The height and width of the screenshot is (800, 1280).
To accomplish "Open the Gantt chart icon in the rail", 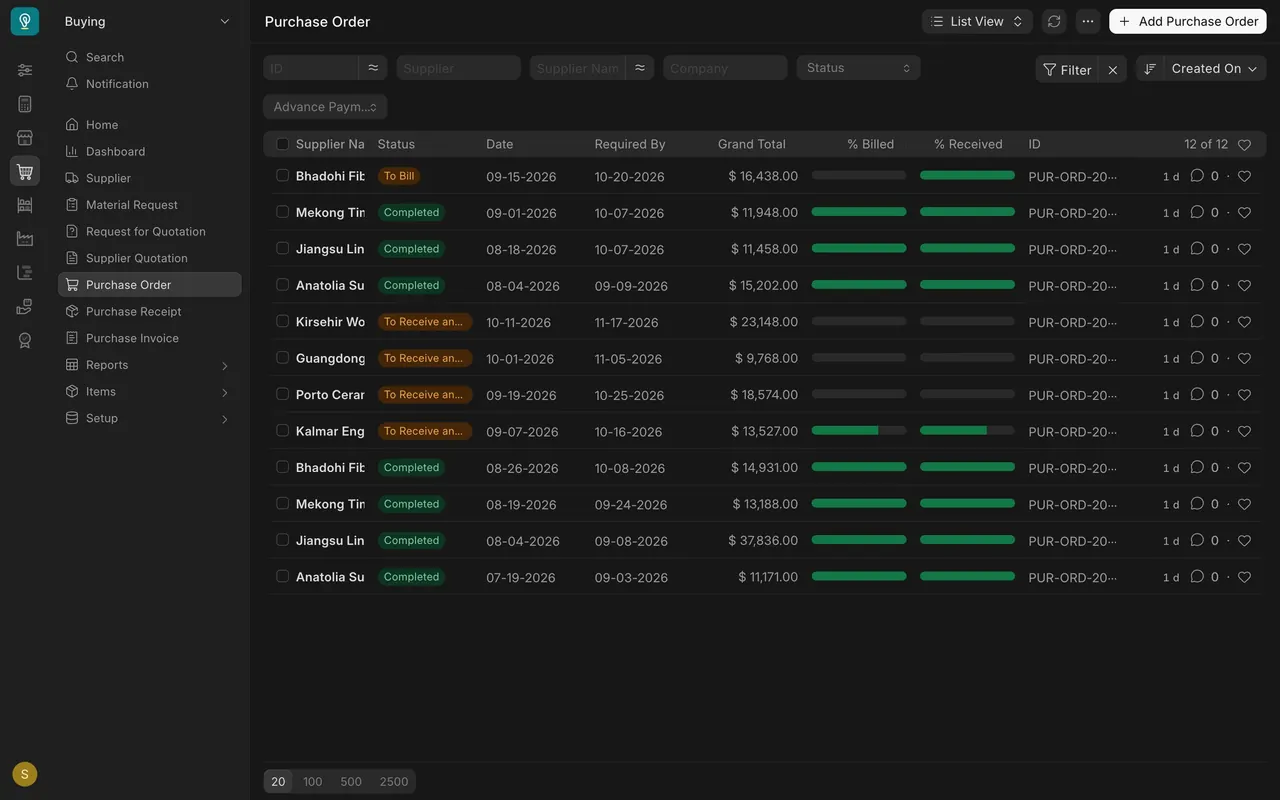I will click(x=25, y=273).
